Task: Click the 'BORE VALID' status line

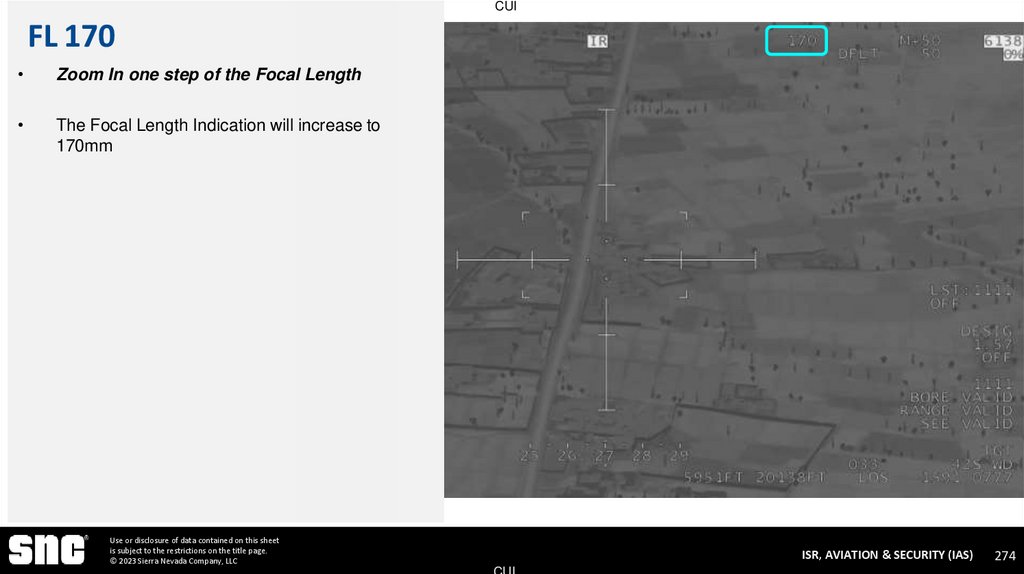Action: coord(961,397)
